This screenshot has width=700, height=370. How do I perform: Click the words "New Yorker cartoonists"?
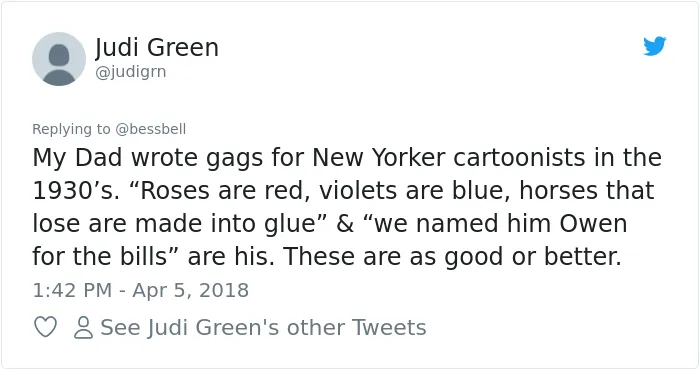pos(449,158)
